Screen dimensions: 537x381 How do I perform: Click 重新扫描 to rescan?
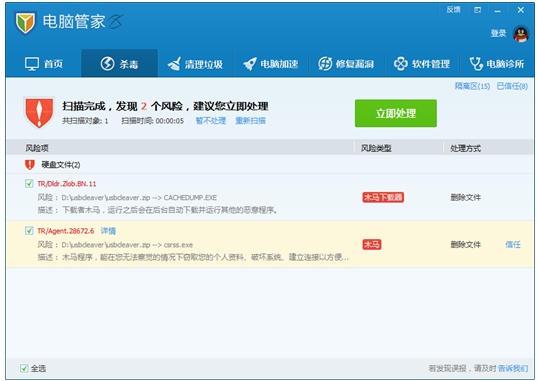[250, 121]
